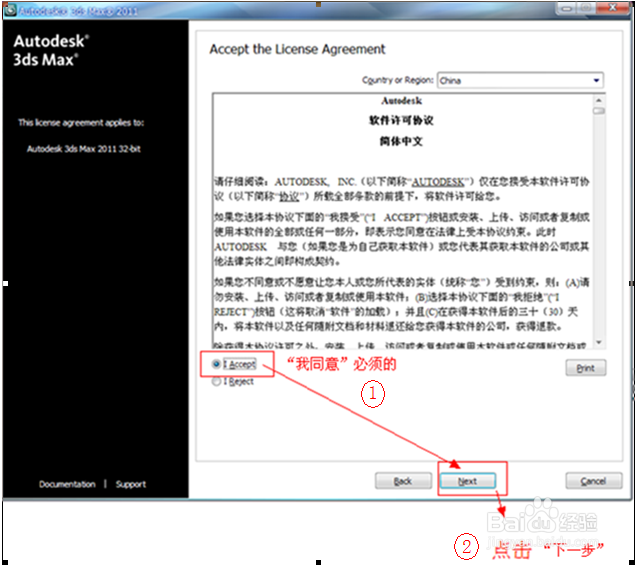Select the I Reject radio button

point(216,382)
